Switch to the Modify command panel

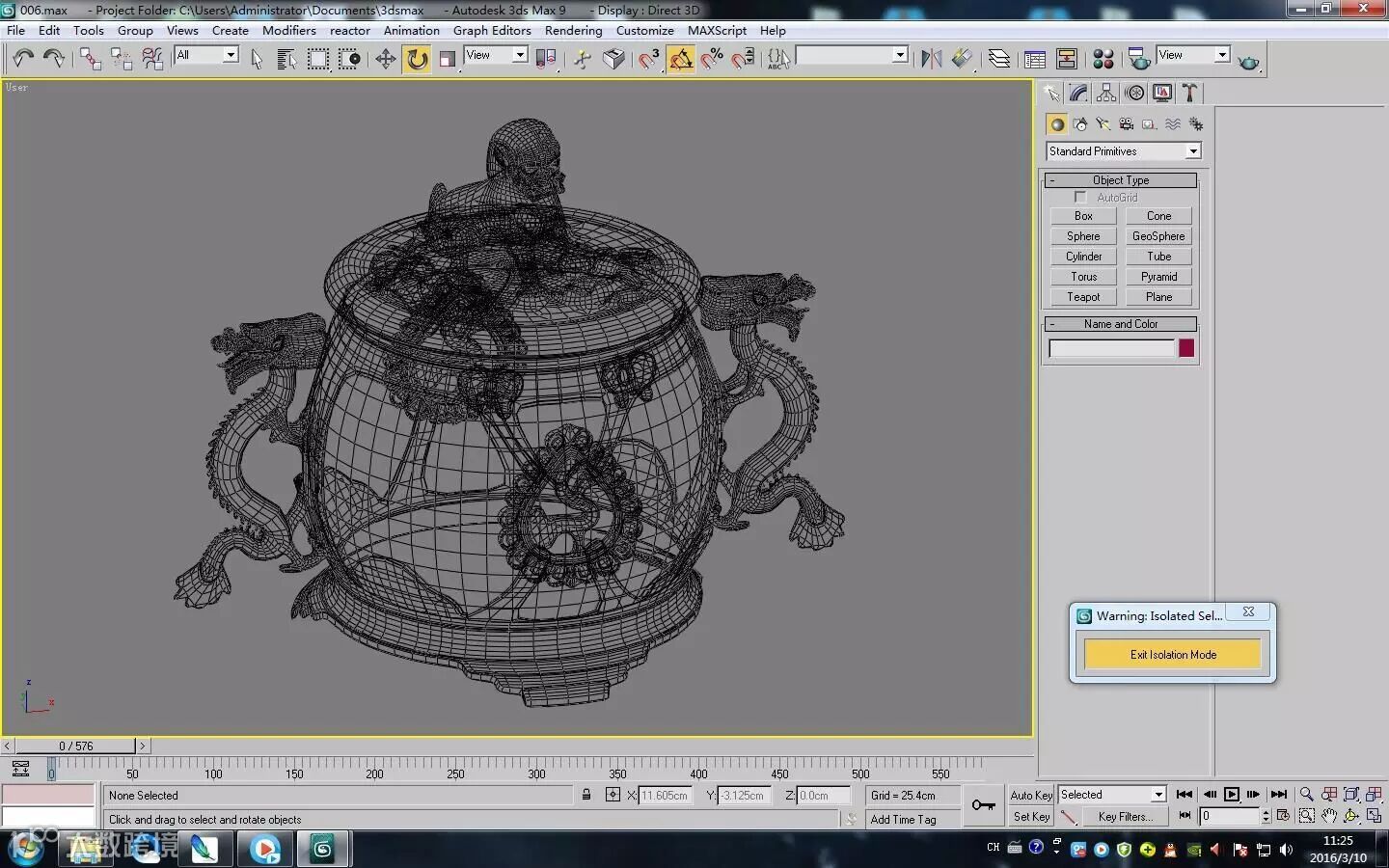pyautogui.click(x=1078, y=94)
